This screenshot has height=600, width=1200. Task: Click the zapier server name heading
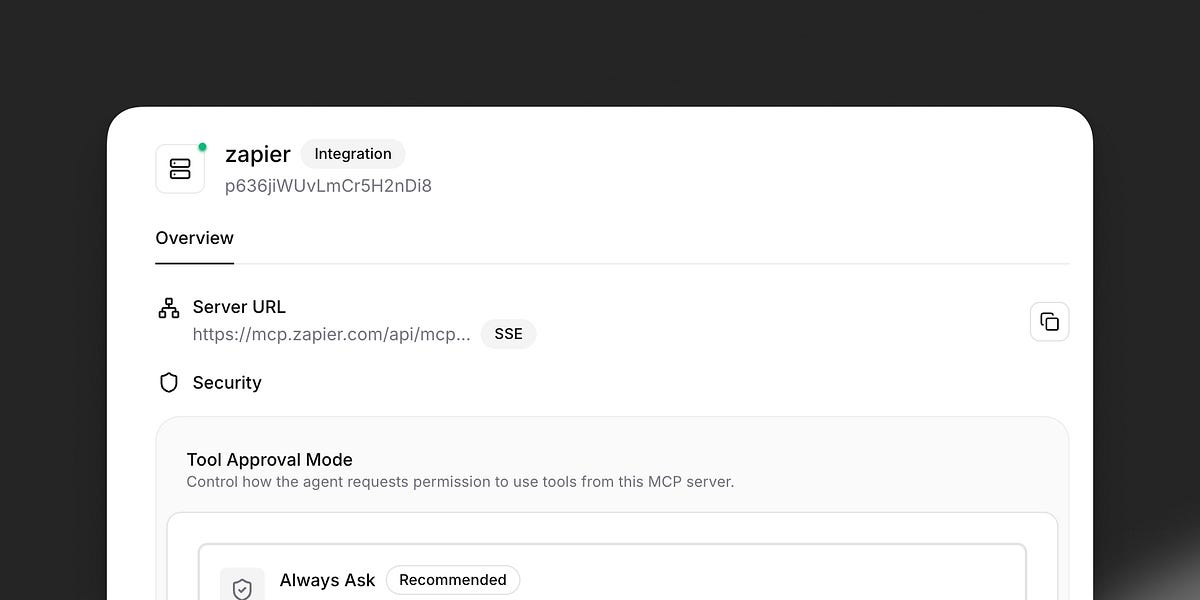pos(258,154)
